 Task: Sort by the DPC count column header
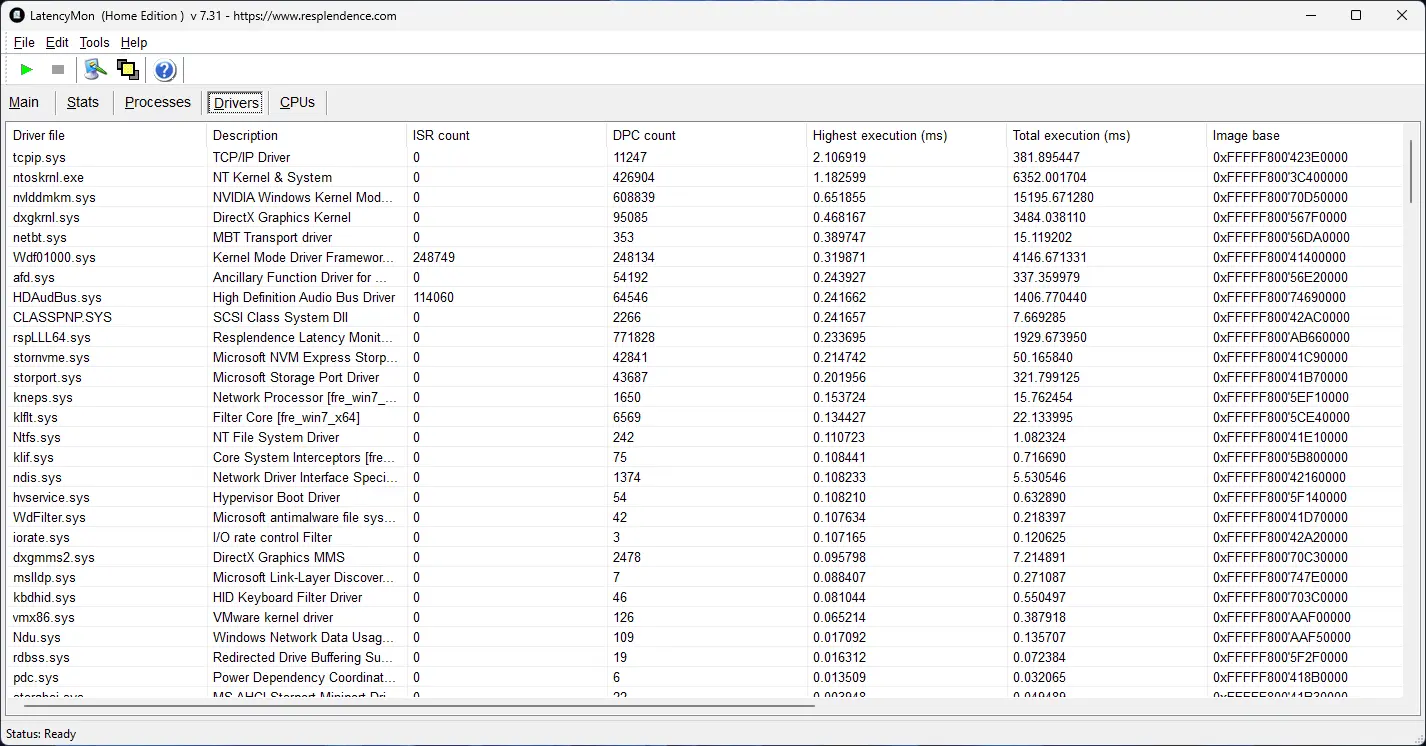[x=707, y=135]
